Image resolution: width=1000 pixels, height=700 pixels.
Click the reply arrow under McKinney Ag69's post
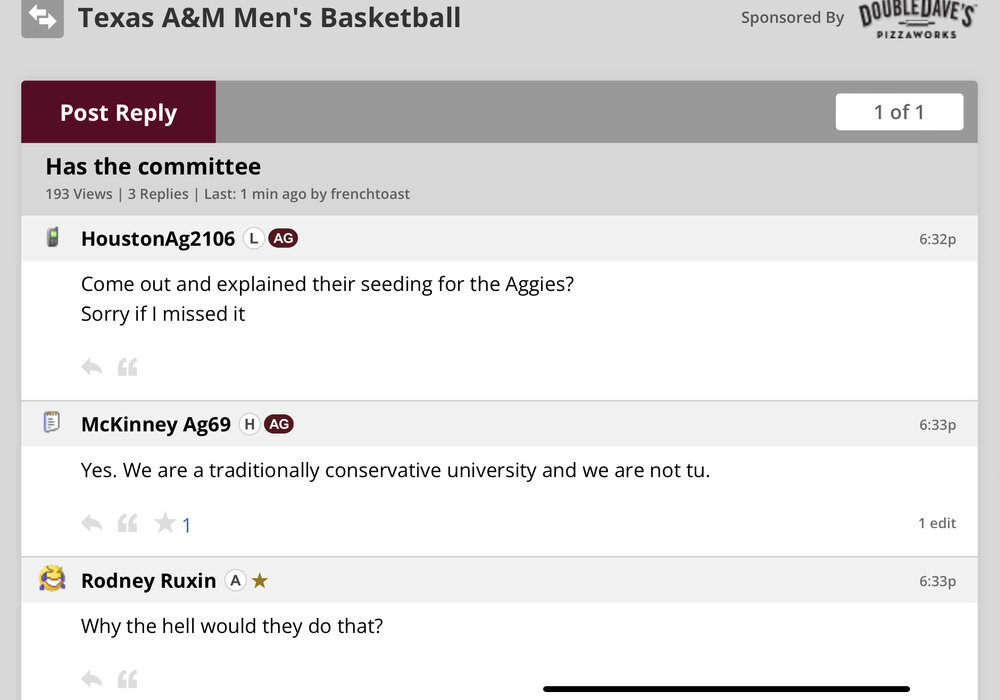(x=92, y=523)
